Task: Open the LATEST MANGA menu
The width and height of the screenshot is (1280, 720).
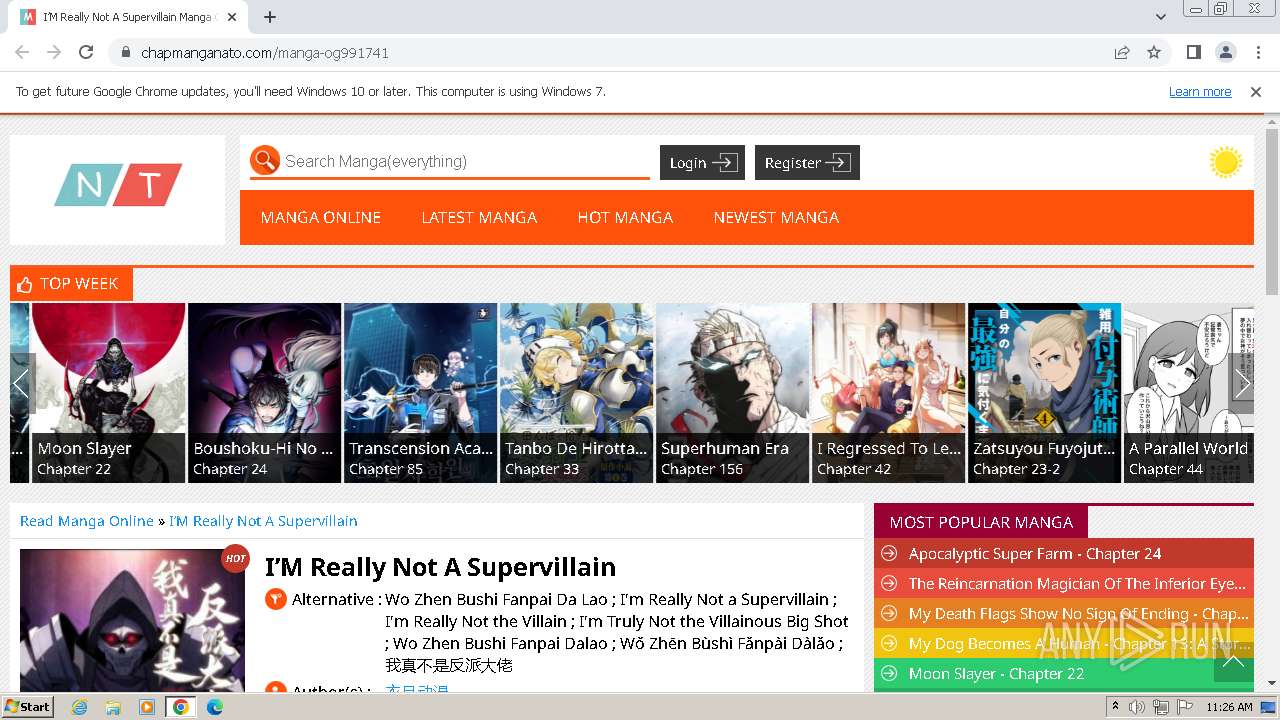Action: [479, 217]
